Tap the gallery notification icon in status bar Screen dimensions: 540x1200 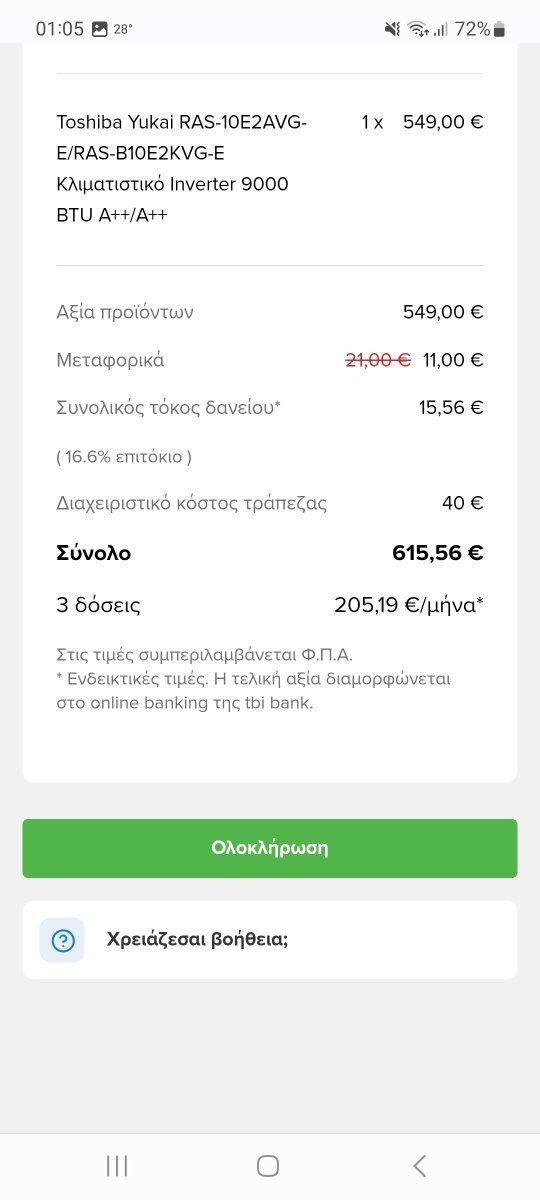tap(99, 29)
